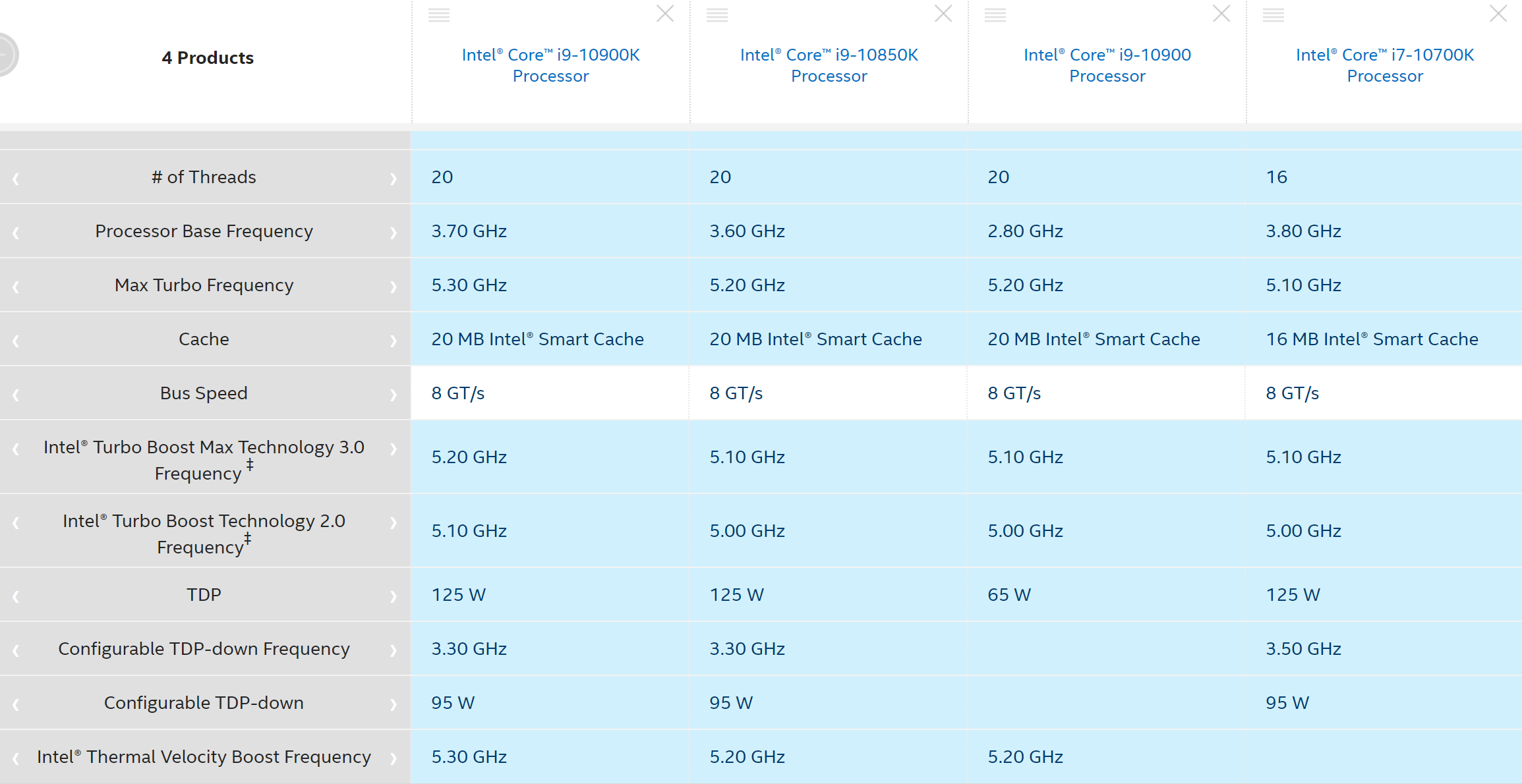Grab the drag handle icon above i9-10900
Image resolution: width=1522 pixels, height=784 pixels.
[995, 15]
